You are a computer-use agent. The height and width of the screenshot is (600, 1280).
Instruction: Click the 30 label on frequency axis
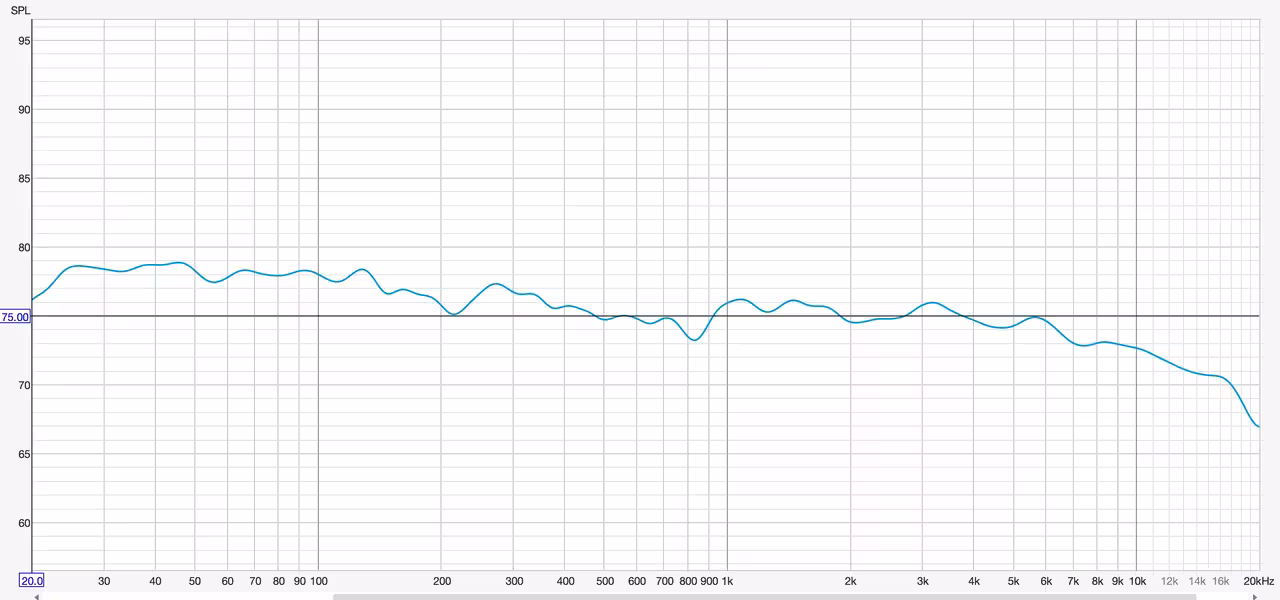point(104,581)
